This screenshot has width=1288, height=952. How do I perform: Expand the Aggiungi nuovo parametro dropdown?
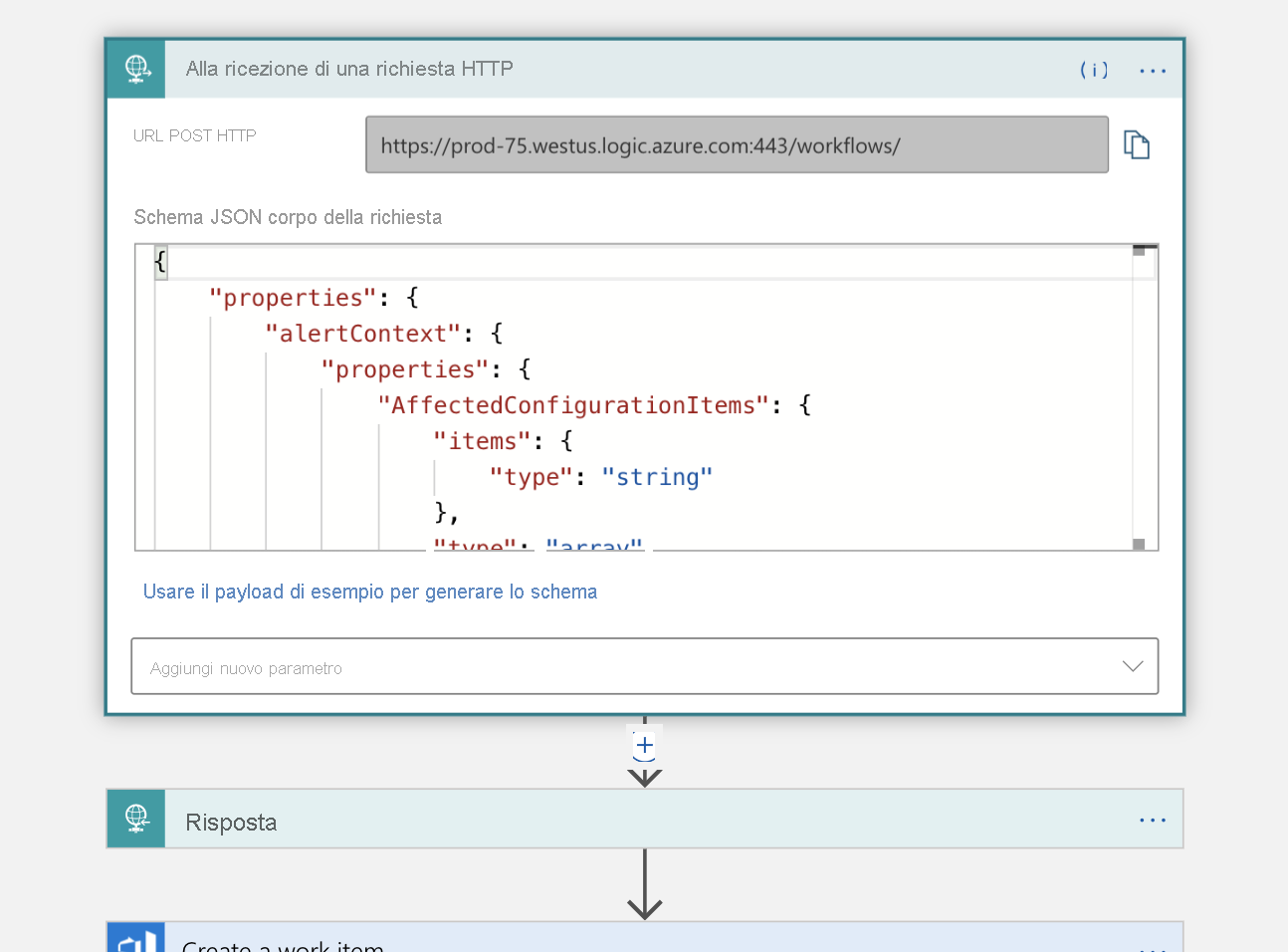(1132, 665)
